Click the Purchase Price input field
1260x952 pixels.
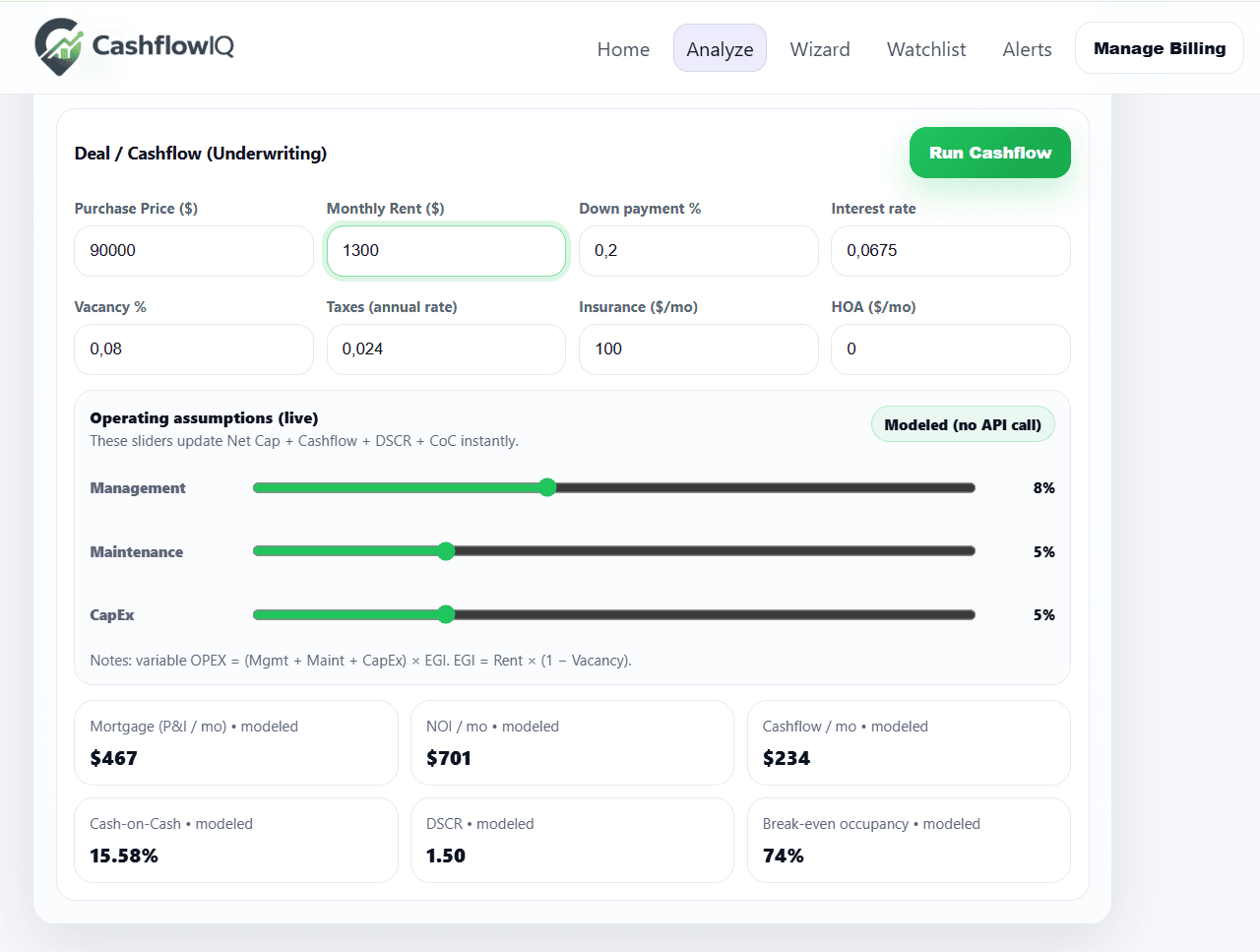click(193, 251)
